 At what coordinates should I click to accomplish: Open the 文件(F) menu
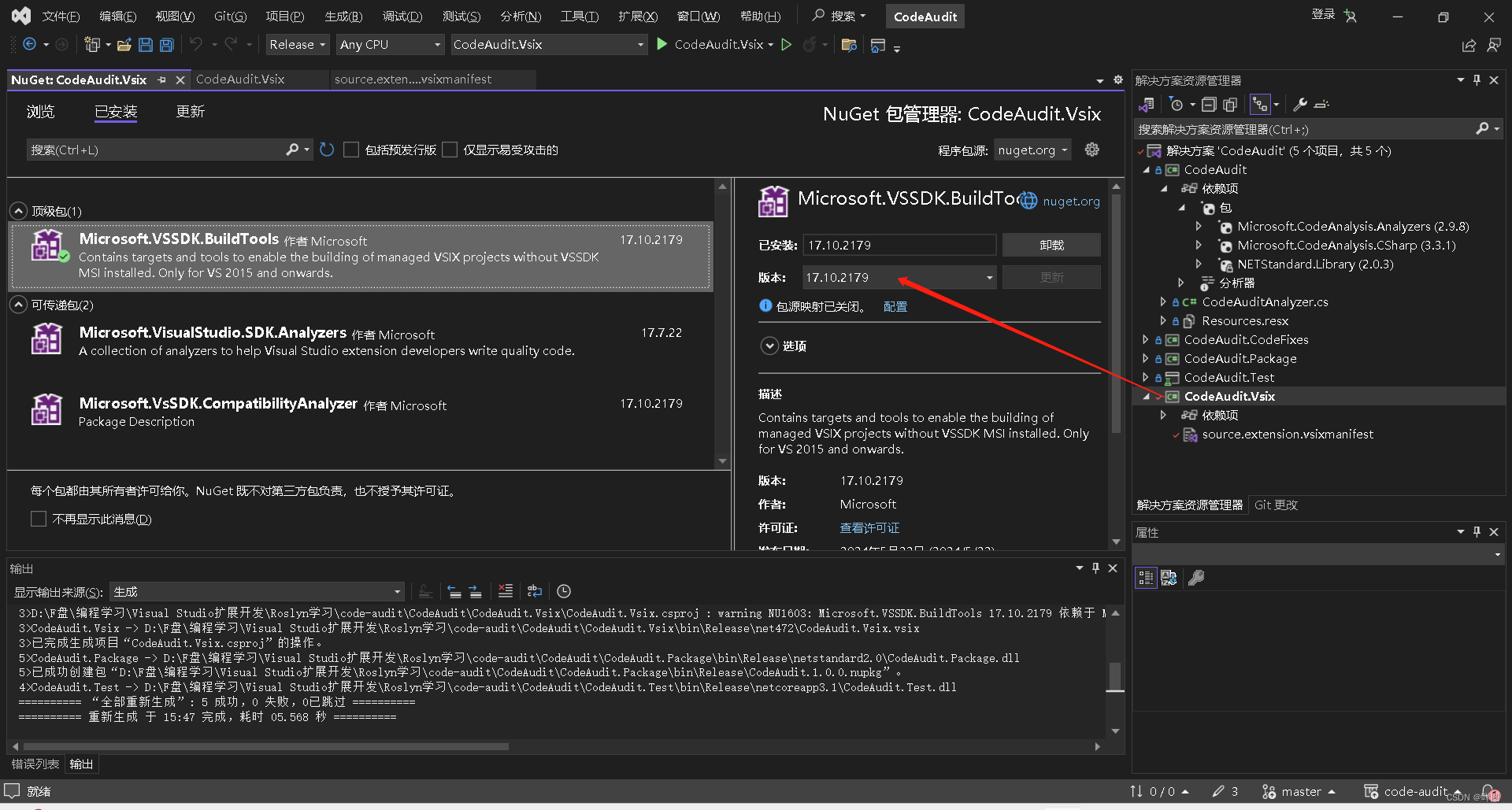pos(61,16)
